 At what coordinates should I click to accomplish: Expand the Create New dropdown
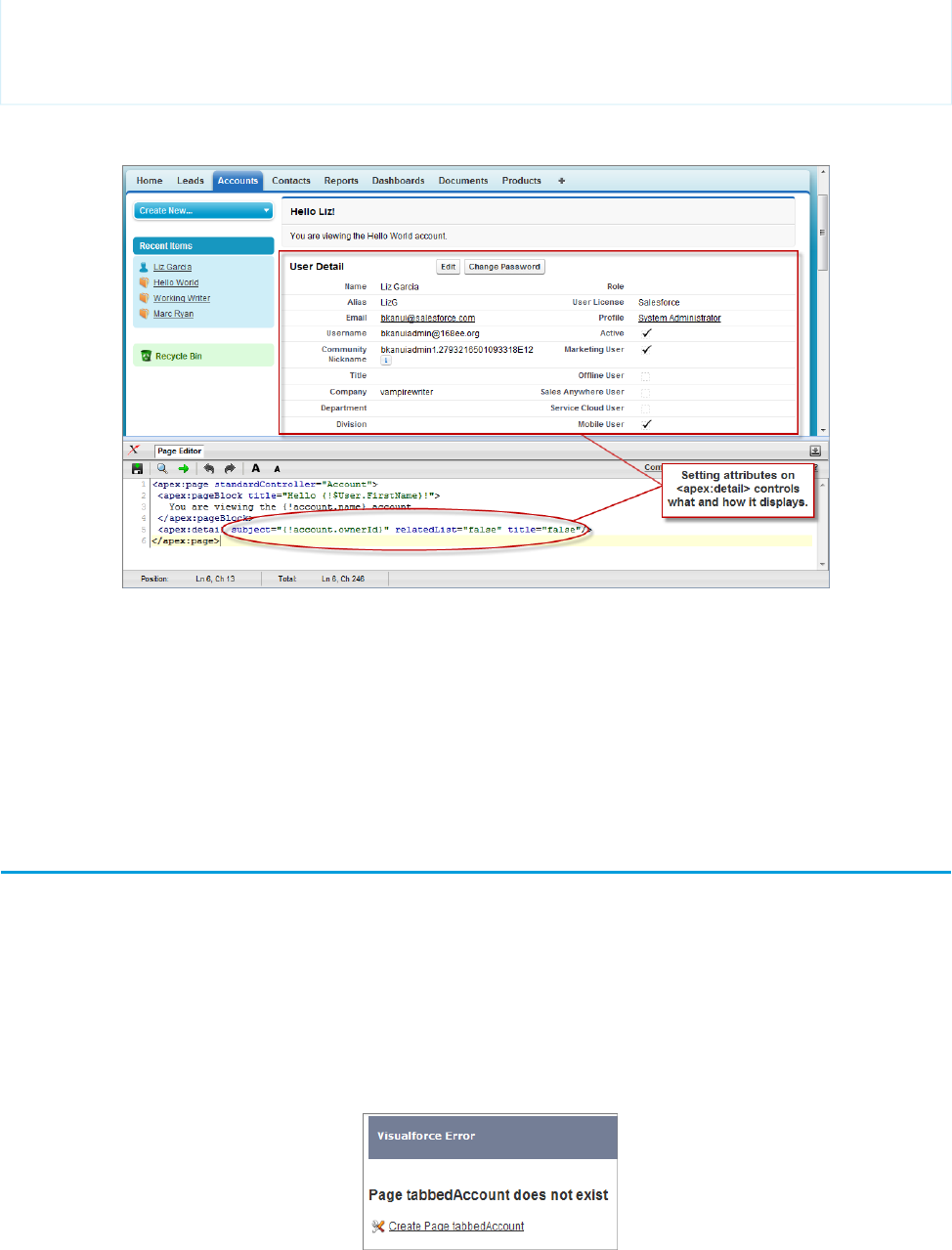pyautogui.click(x=203, y=210)
